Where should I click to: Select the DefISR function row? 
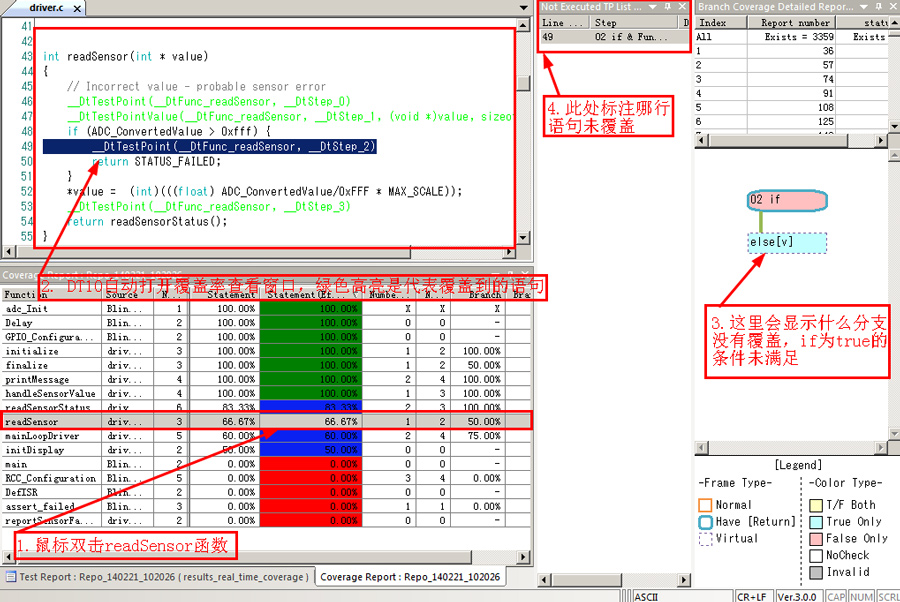tap(266, 492)
